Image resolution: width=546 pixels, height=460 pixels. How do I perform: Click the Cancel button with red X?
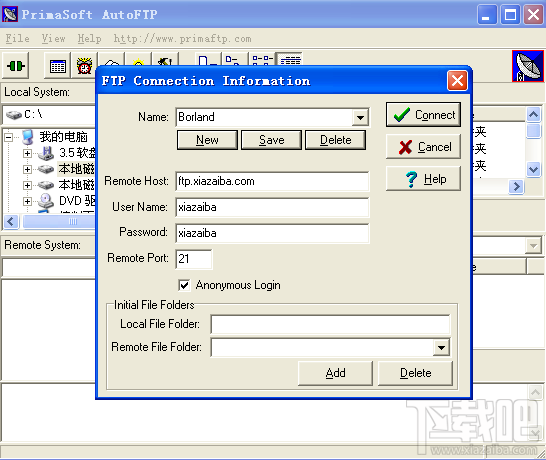pos(423,147)
